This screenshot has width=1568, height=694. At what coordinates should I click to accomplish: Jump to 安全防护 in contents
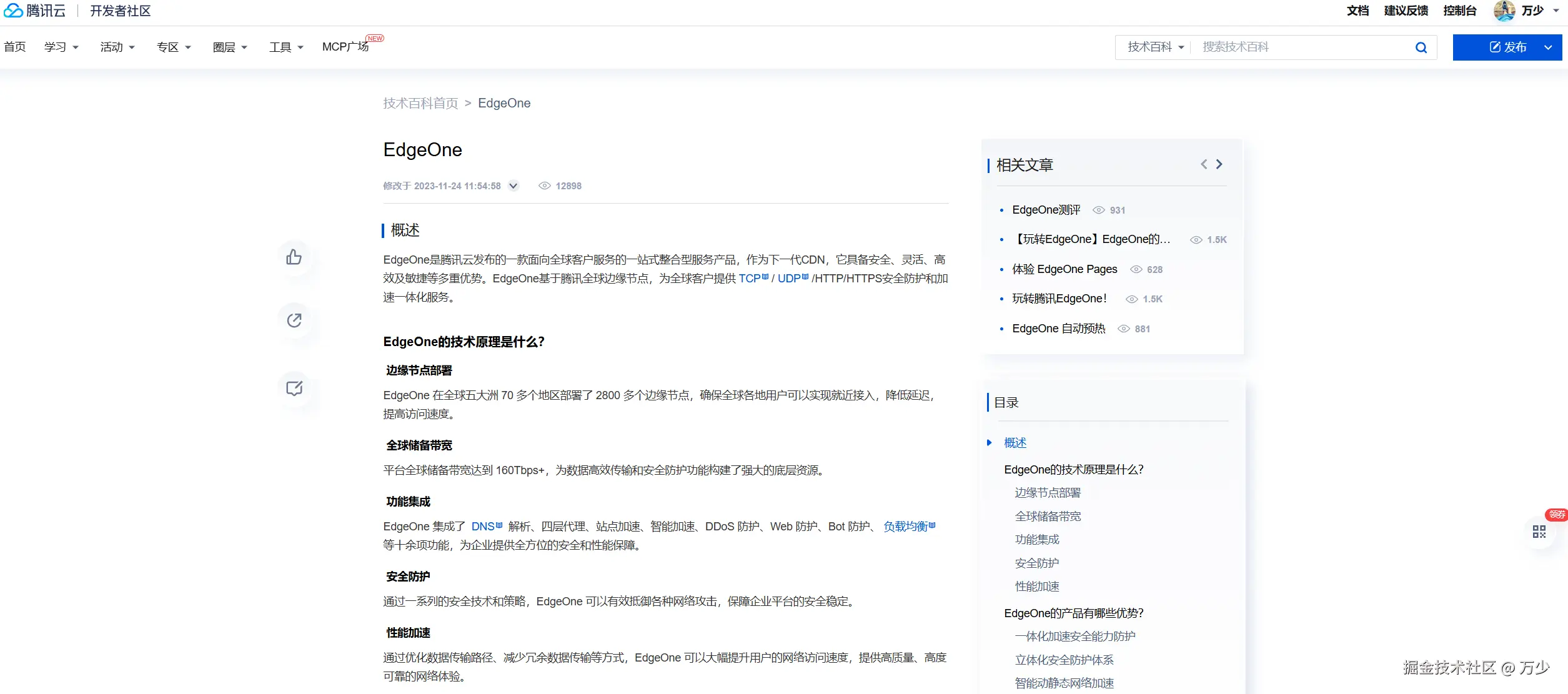tap(1037, 563)
